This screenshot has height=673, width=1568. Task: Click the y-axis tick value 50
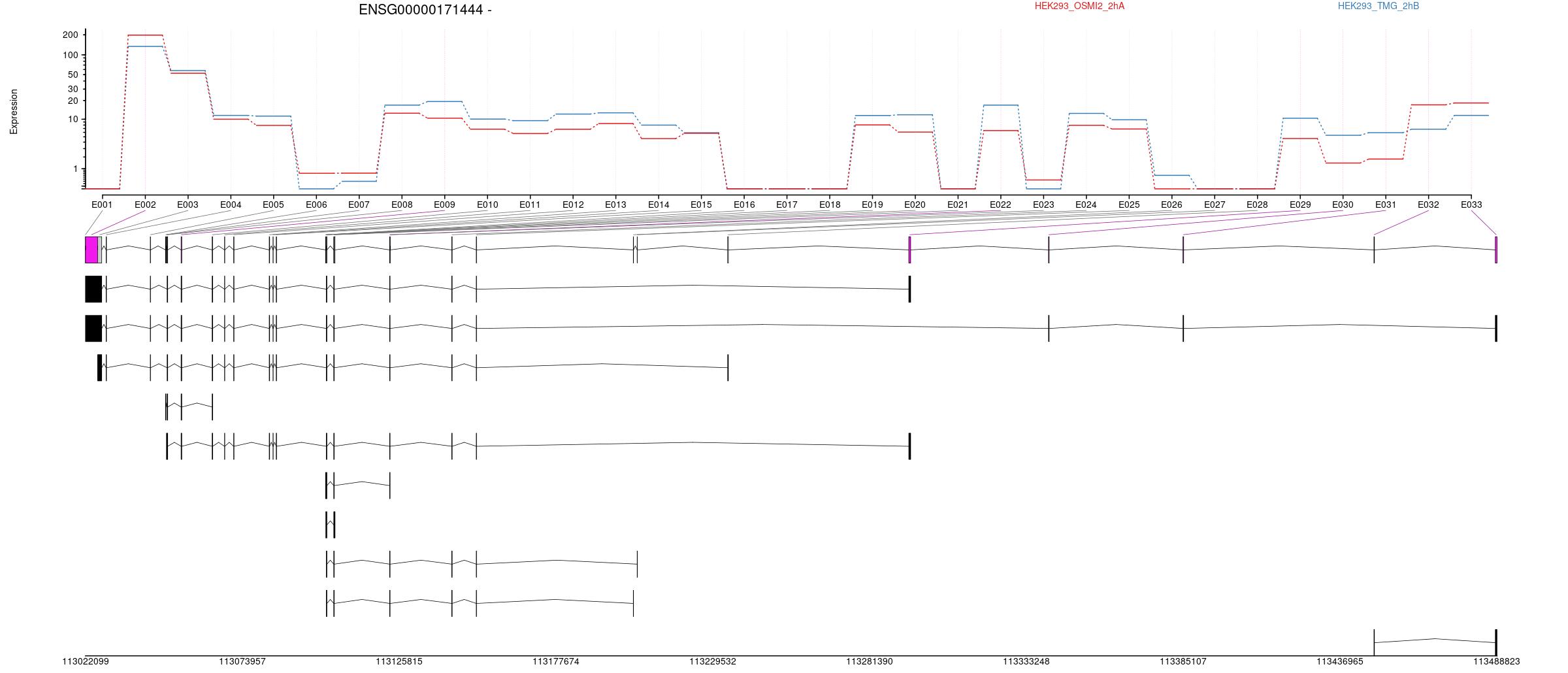pos(73,74)
